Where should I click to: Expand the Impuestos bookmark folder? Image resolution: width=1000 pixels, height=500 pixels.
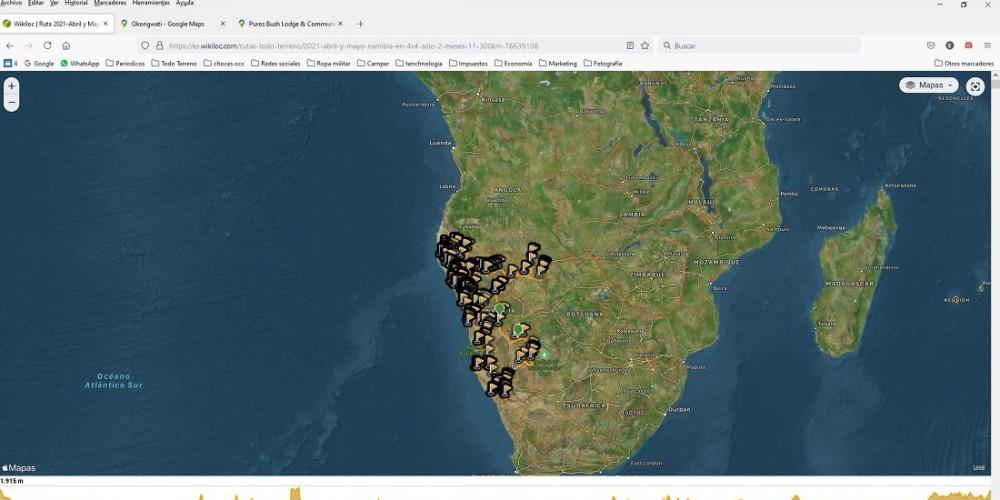(469, 63)
